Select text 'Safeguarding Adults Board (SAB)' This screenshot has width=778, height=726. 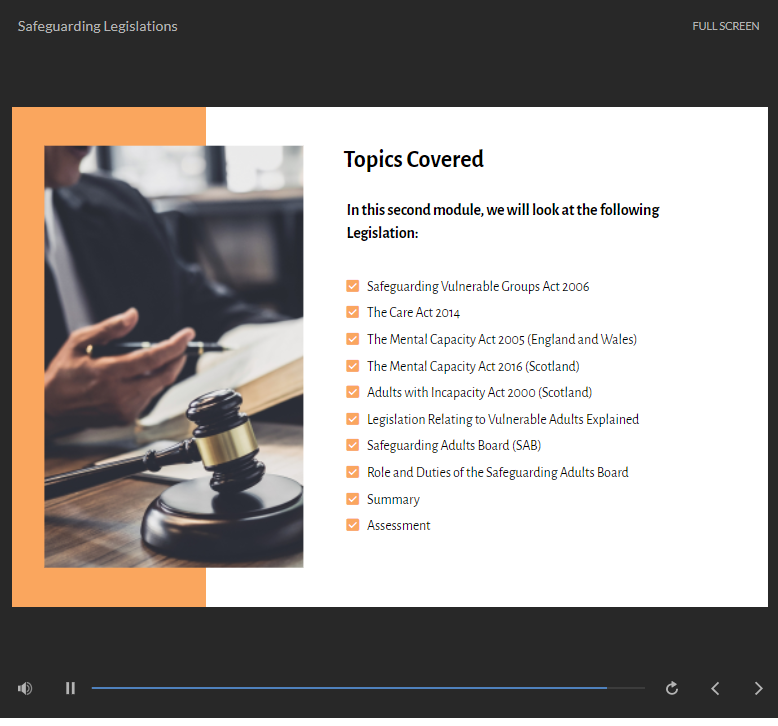[x=454, y=446]
